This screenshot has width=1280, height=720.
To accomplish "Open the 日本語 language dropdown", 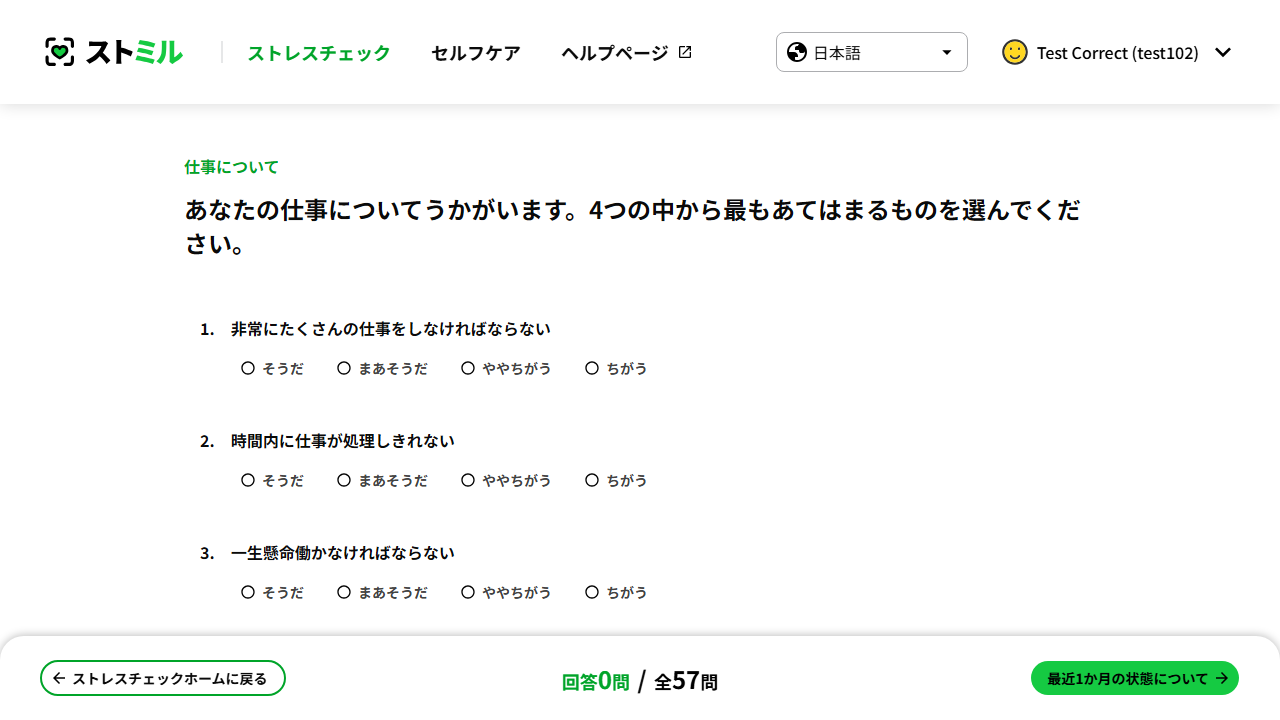I will click(x=871, y=51).
